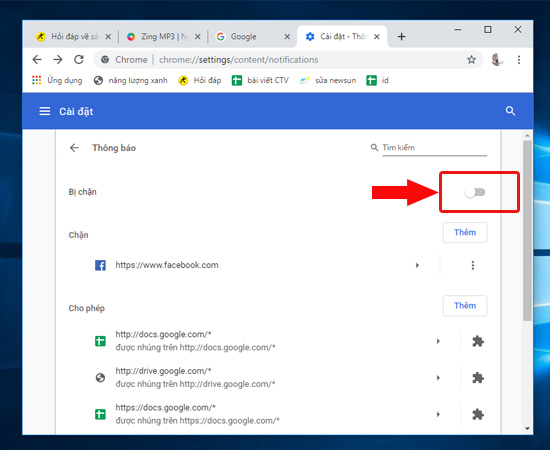Close the Zing MP3 tab
Screen dimensions: 550x450
[x=198, y=36]
